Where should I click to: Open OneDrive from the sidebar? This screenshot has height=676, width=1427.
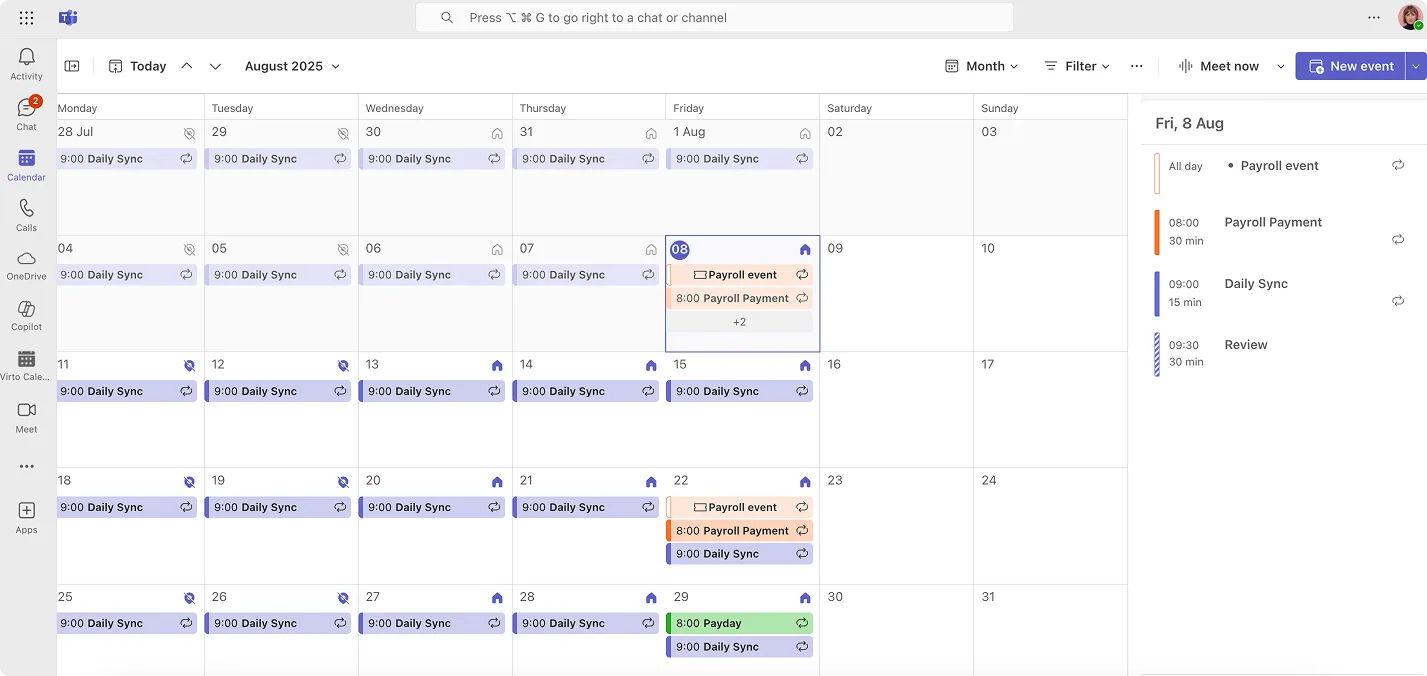point(26,262)
